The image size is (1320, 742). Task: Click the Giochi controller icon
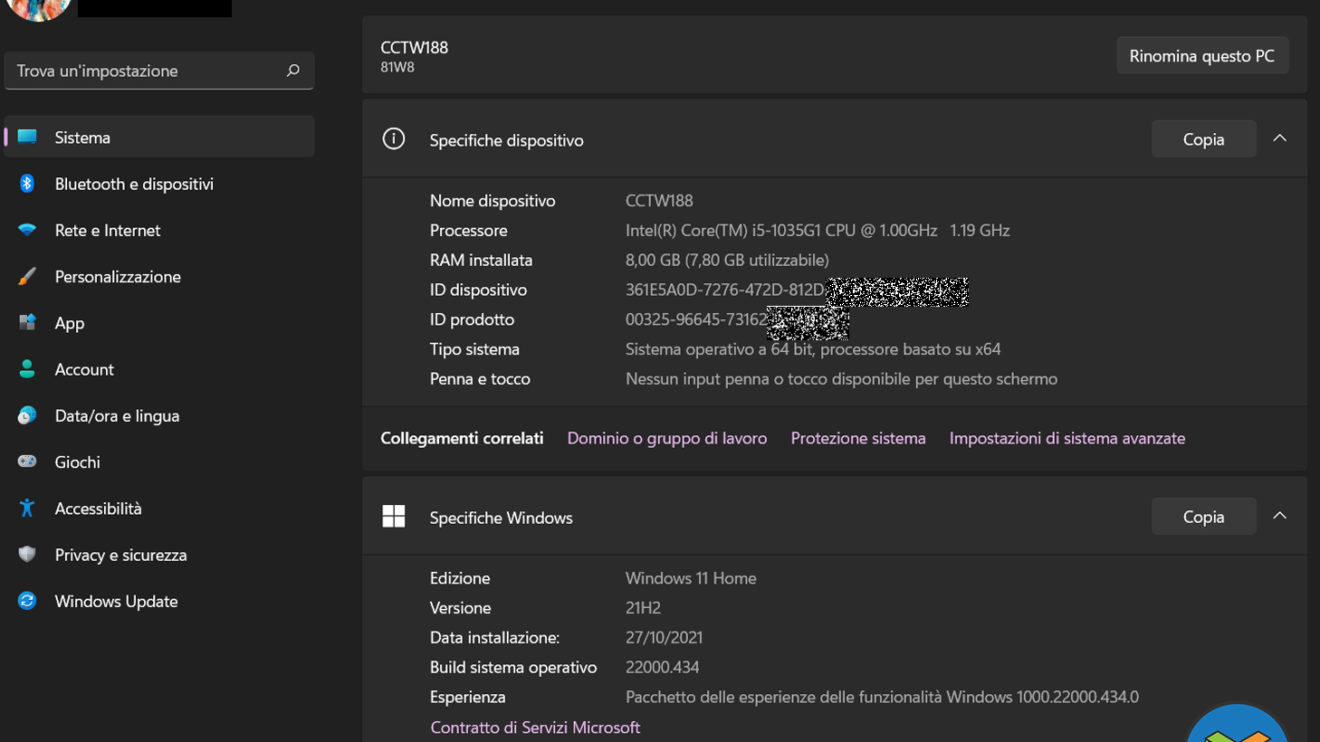tap(27, 462)
